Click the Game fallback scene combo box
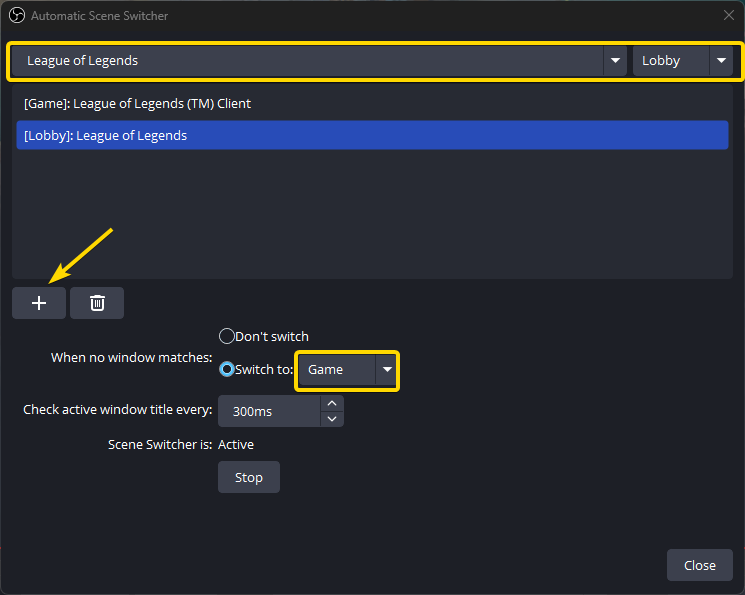This screenshot has width=745, height=595. (347, 370)
